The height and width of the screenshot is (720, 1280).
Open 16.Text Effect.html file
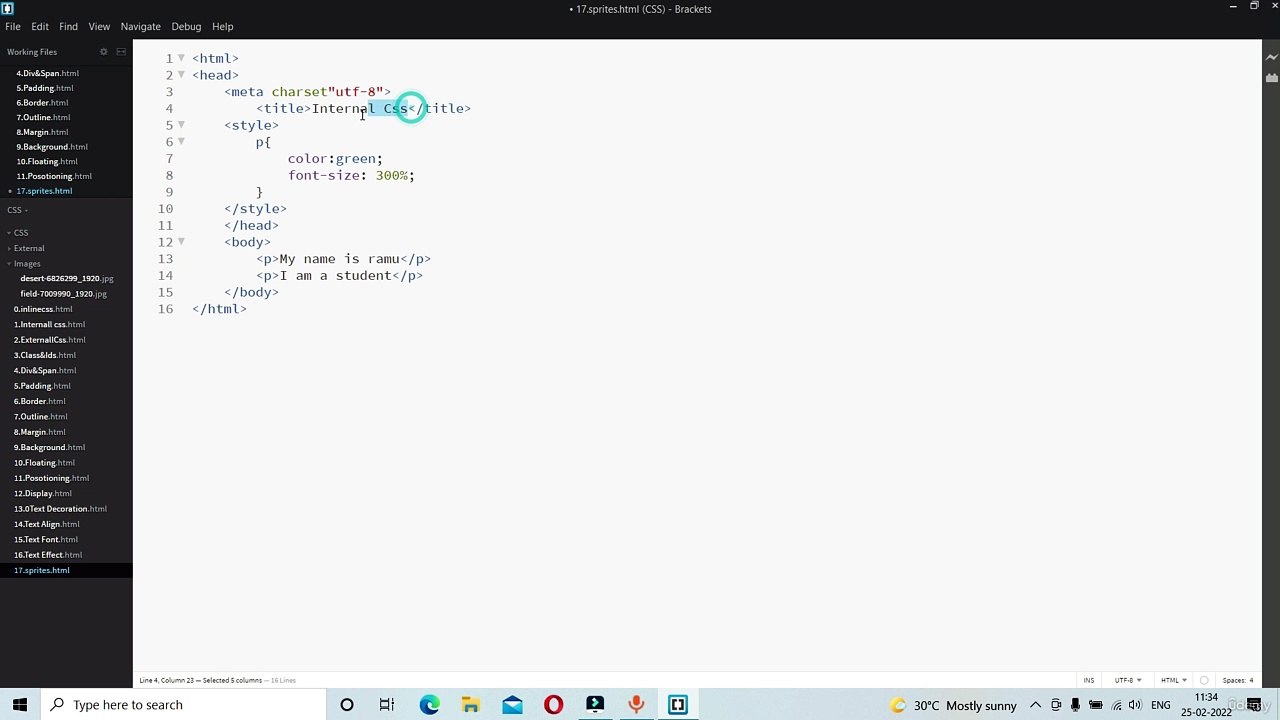click(x=48, y=555)
